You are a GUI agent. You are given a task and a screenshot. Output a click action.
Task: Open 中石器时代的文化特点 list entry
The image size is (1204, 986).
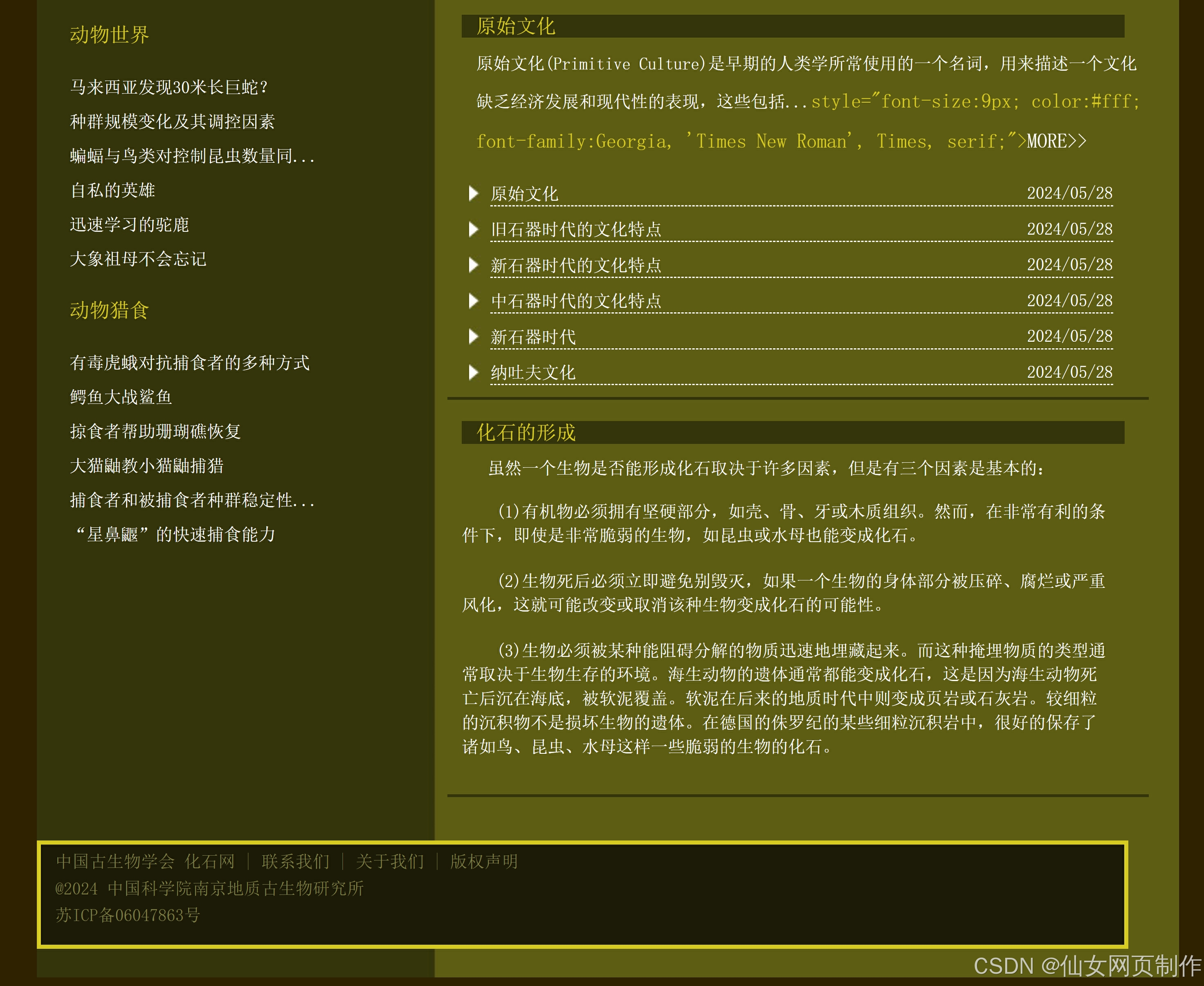(576, 301)
